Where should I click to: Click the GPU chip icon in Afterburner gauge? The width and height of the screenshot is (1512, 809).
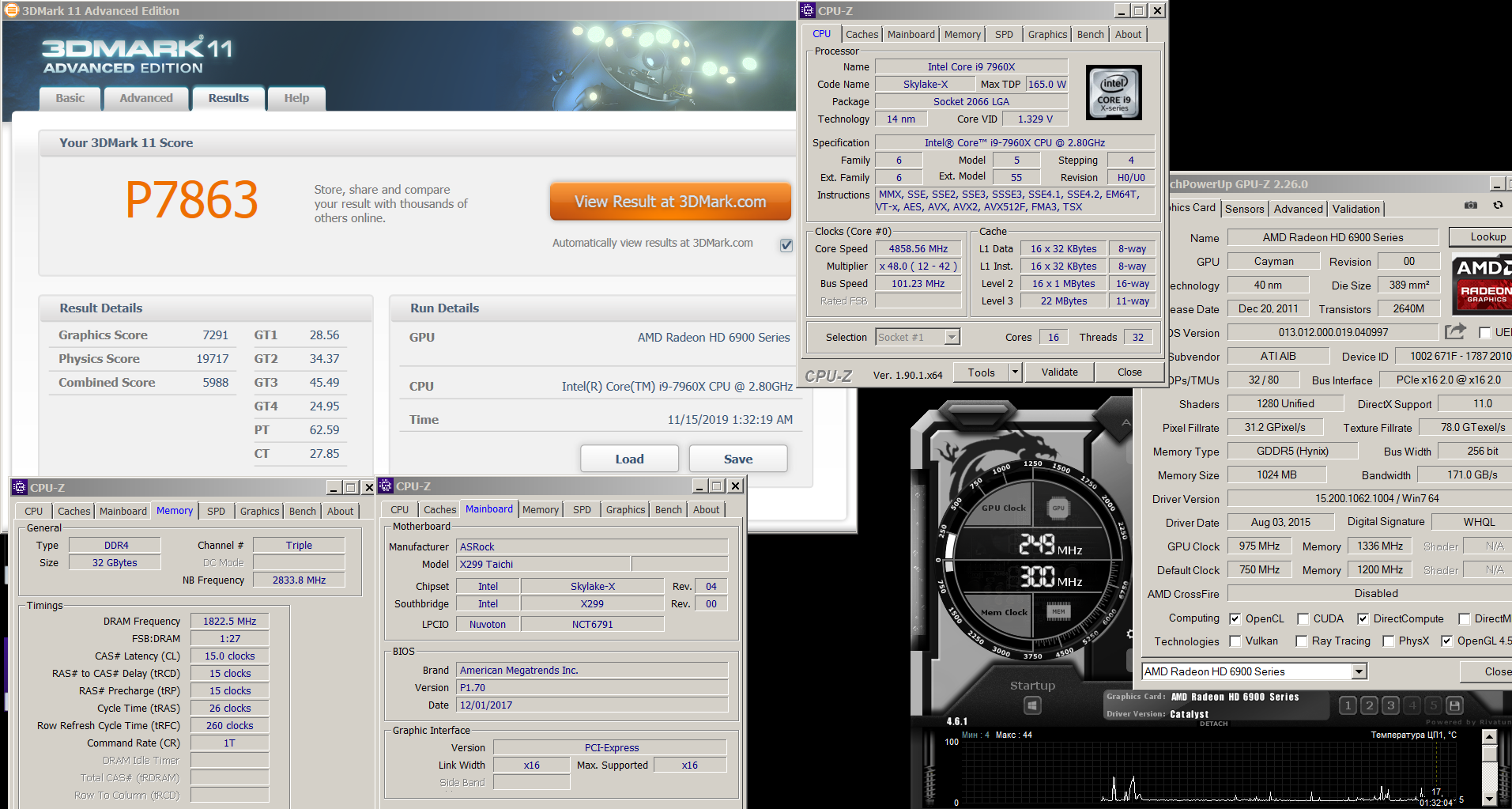1058,508
